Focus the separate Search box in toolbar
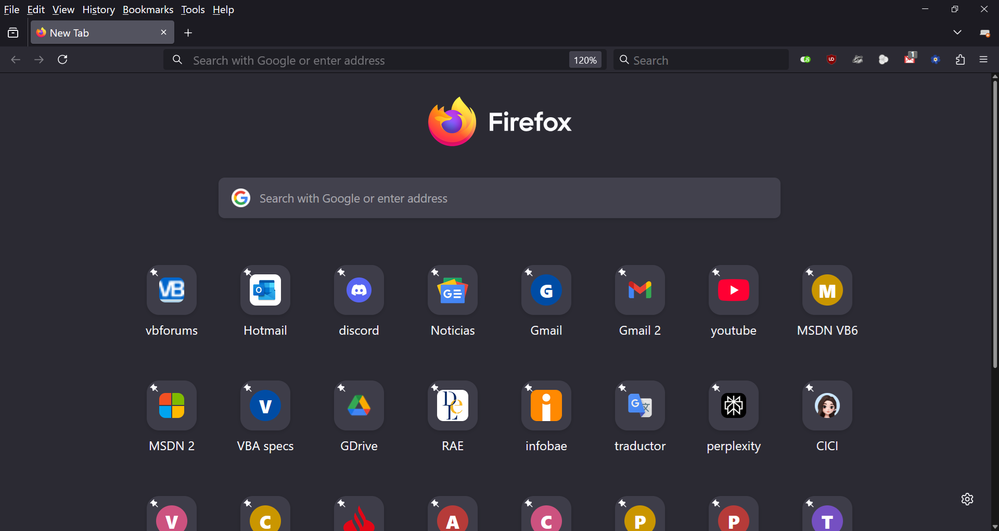 point(701,61)
